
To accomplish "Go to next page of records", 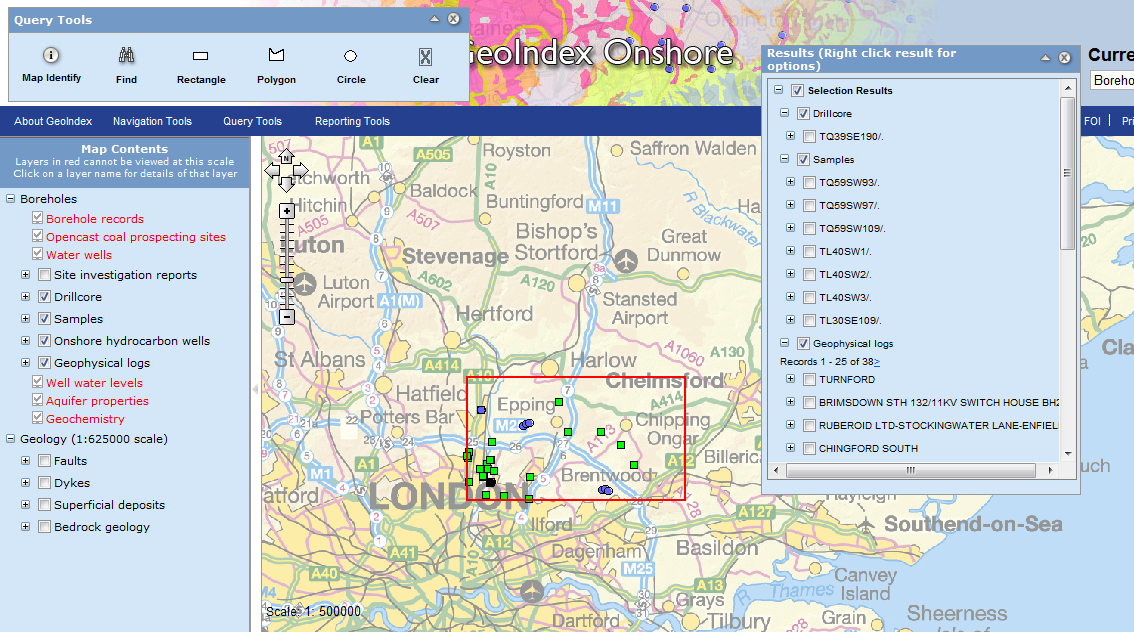I will click(x=877, y=362).
